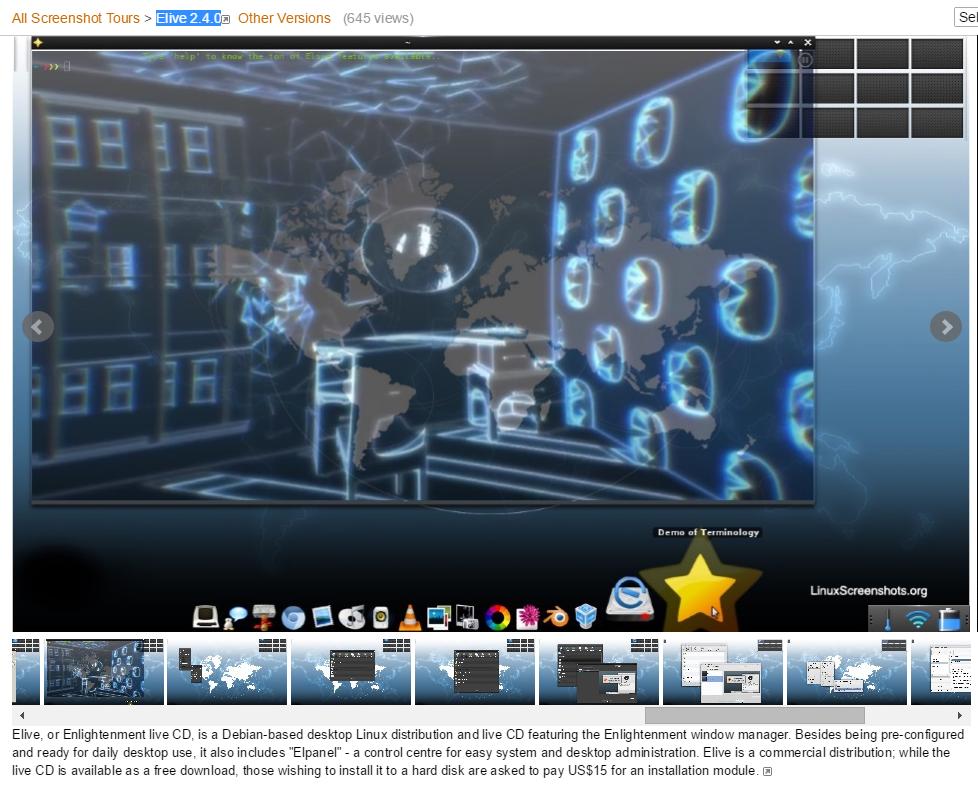Go to the previous screenshot arrow
The width and height of the screenshot is (978, 785).
pos(37,326)
